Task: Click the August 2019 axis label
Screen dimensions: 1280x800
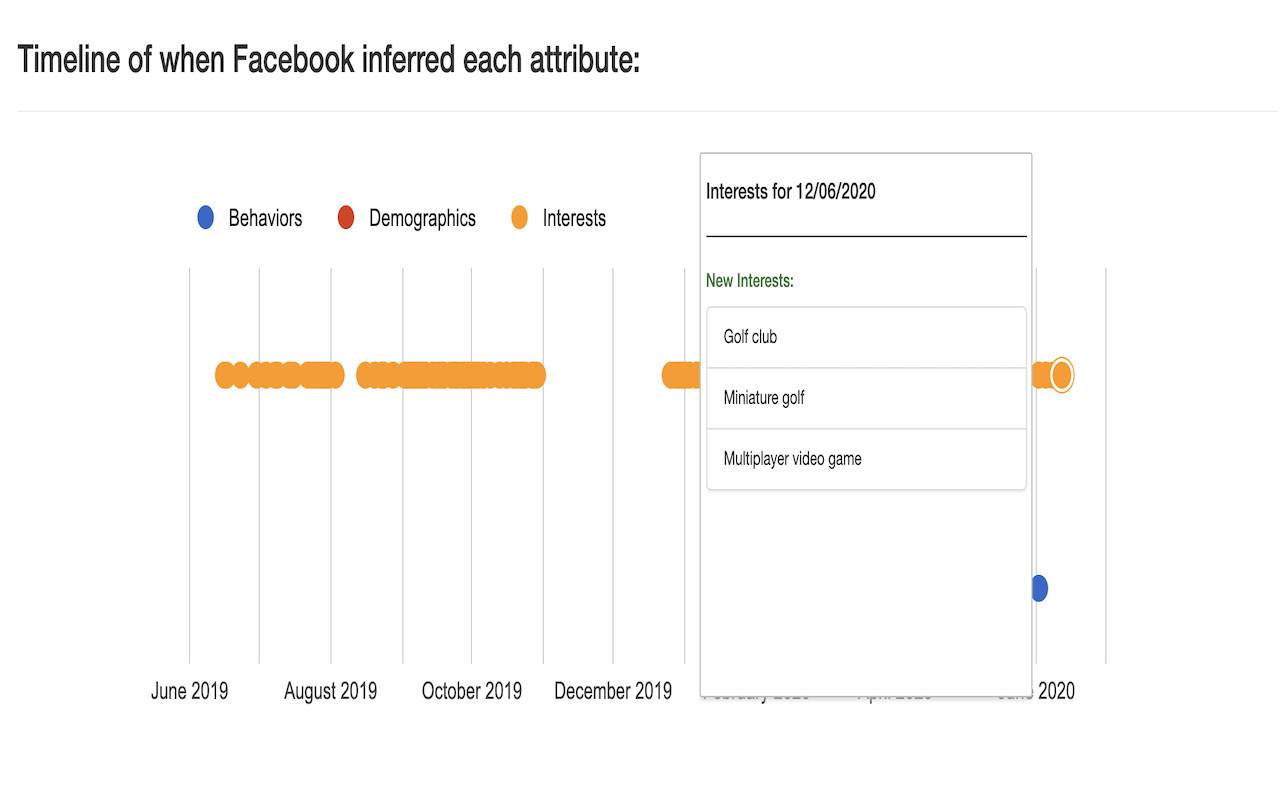Action: (330, 691)
